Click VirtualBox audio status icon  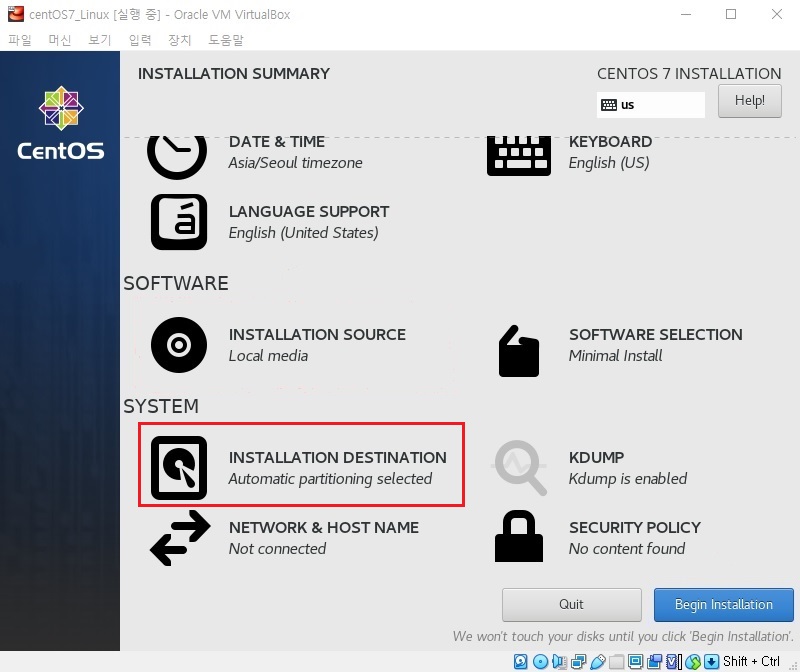(x=559, y=662)
